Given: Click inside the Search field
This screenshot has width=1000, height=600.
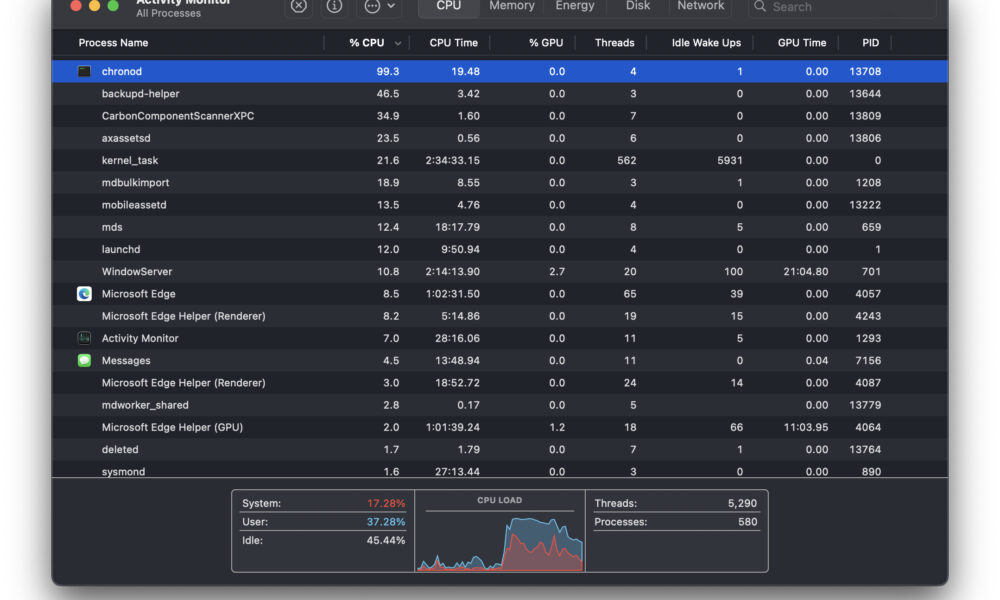Looking at the screenshot, I should pos(842,7).
